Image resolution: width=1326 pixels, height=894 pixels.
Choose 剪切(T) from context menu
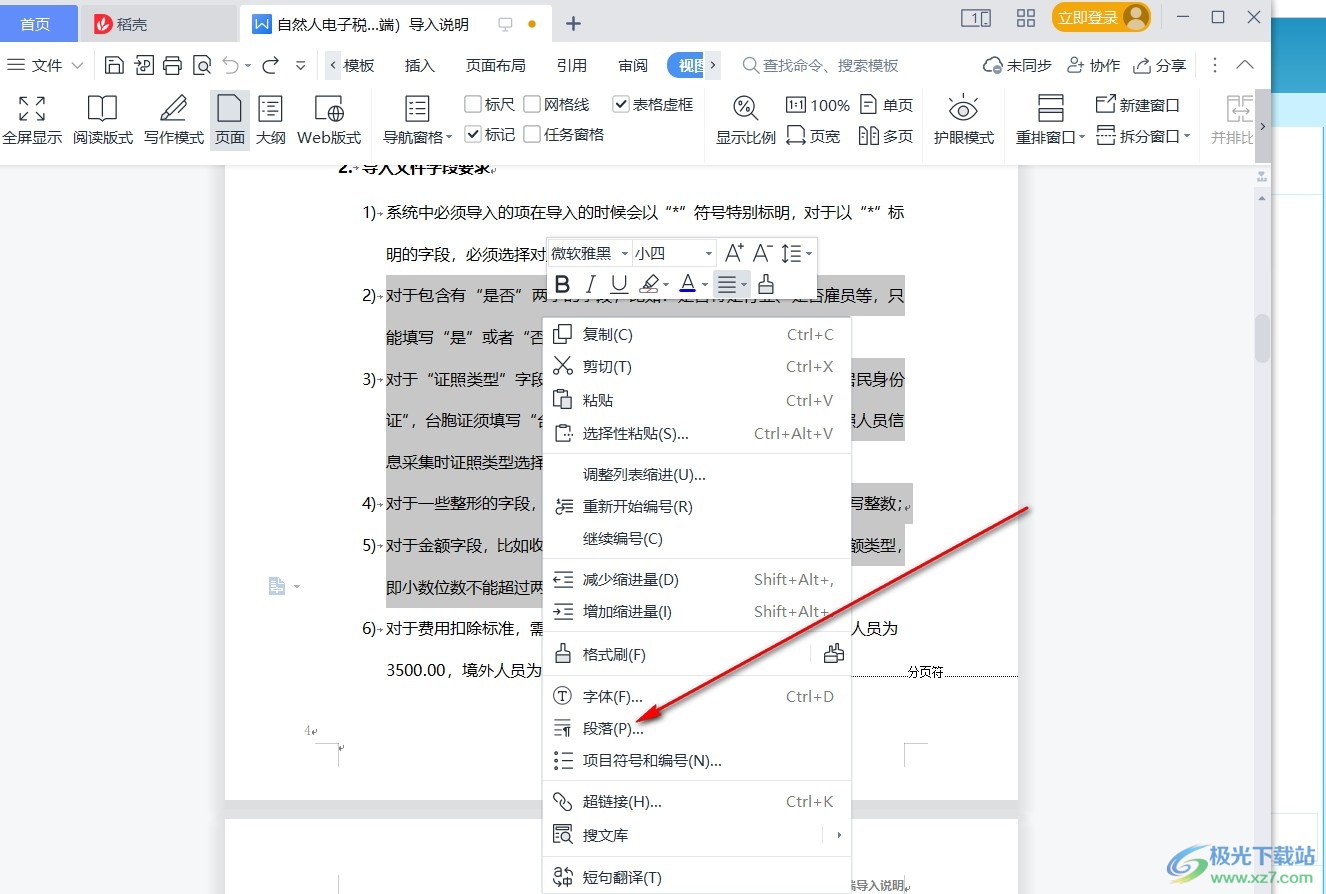696,367
